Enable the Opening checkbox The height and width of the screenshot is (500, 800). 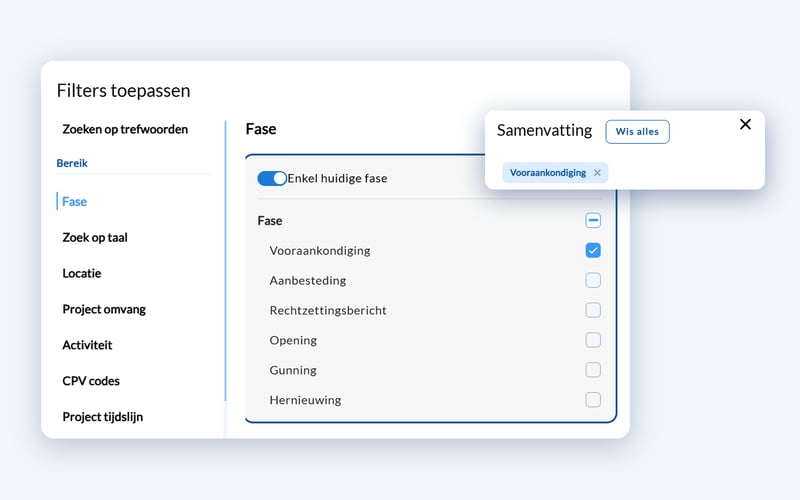[x=593, y=340]
